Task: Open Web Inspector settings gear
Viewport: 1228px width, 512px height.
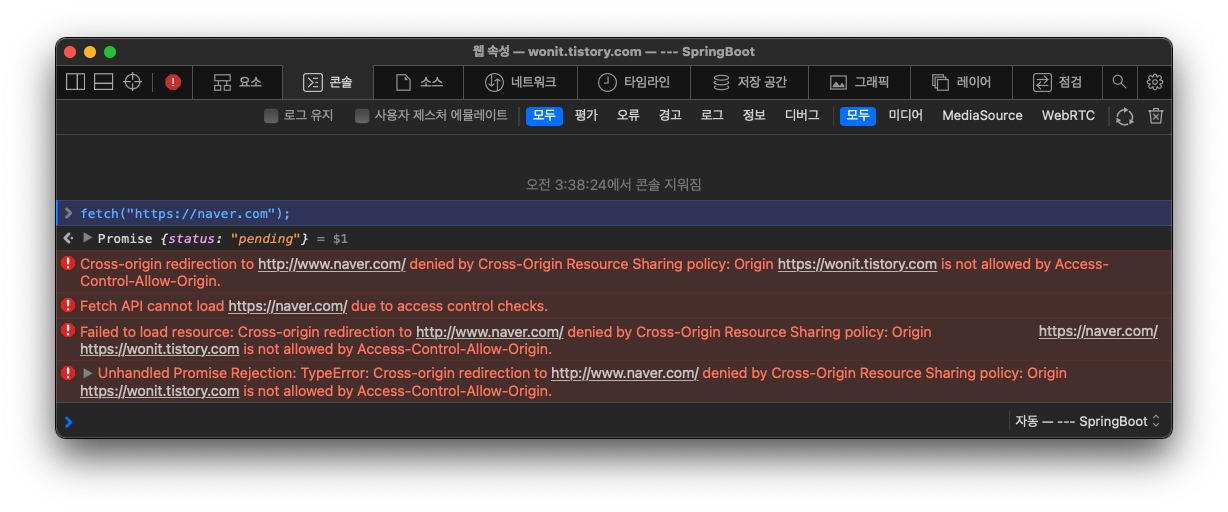Action: [x=1155, y=82]
